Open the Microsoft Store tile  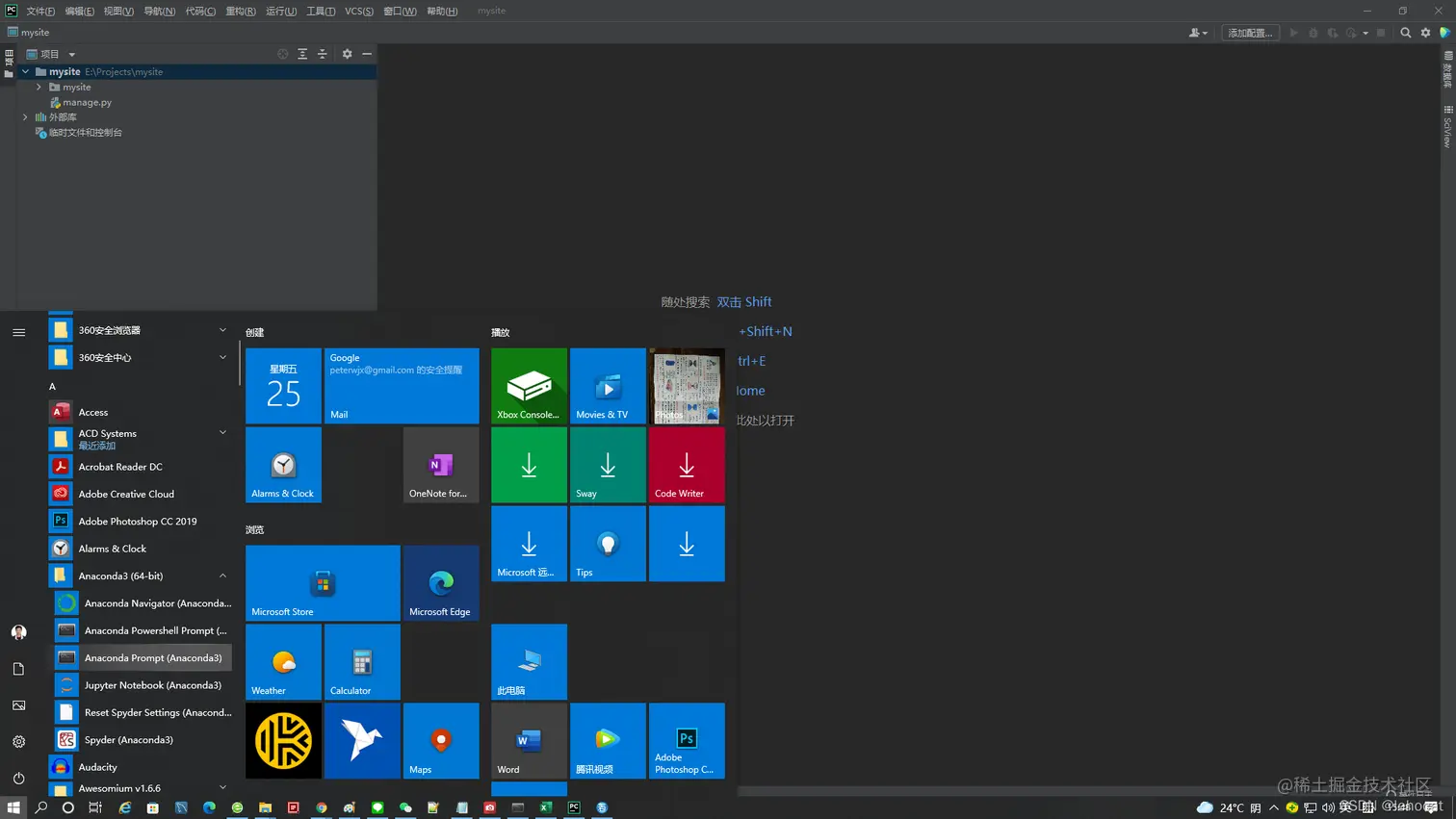pos(323,583)
